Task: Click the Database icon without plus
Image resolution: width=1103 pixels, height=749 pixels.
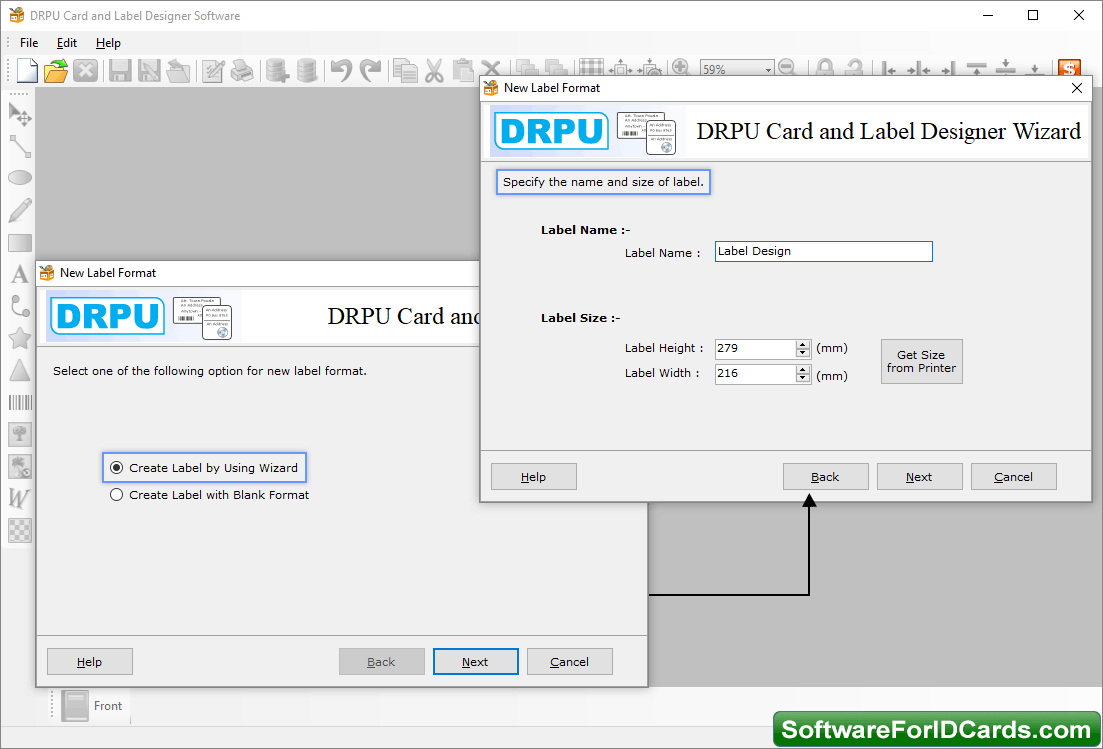Action: tap(306, 70)
